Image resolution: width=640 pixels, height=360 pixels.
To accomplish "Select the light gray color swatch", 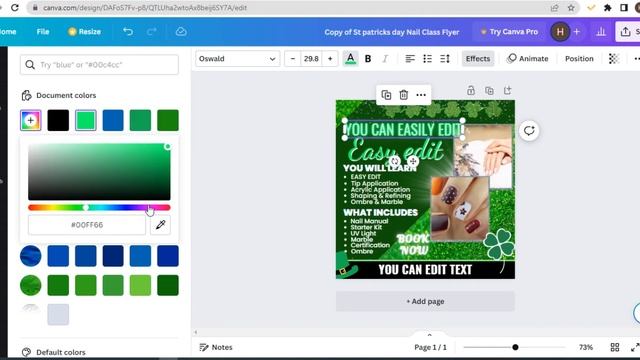I will coord(58,314).
